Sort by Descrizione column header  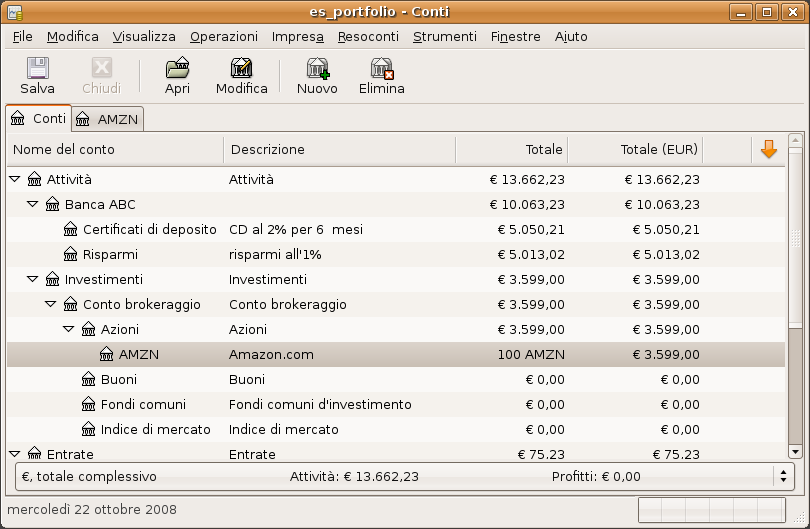(x=340, y=150)
